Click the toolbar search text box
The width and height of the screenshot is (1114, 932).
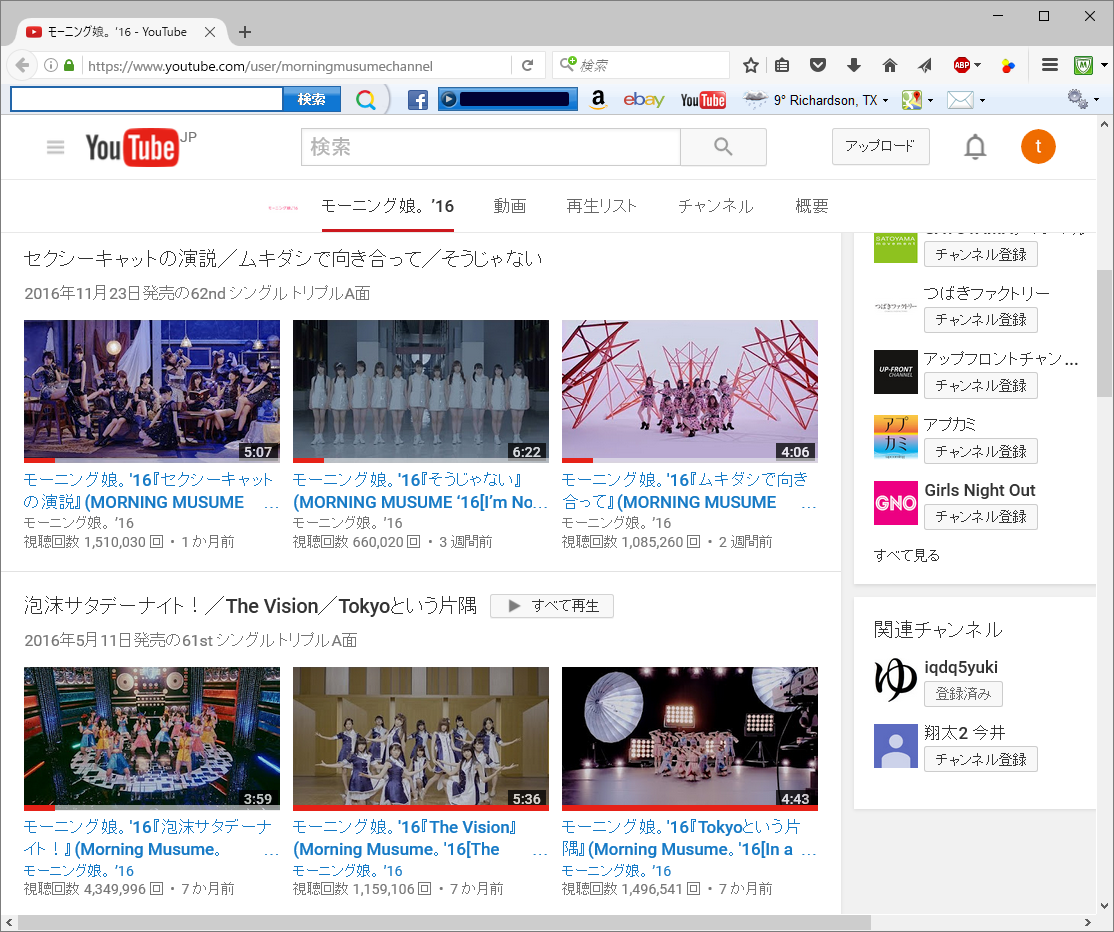pyautogui.click(x=147, y=99)
